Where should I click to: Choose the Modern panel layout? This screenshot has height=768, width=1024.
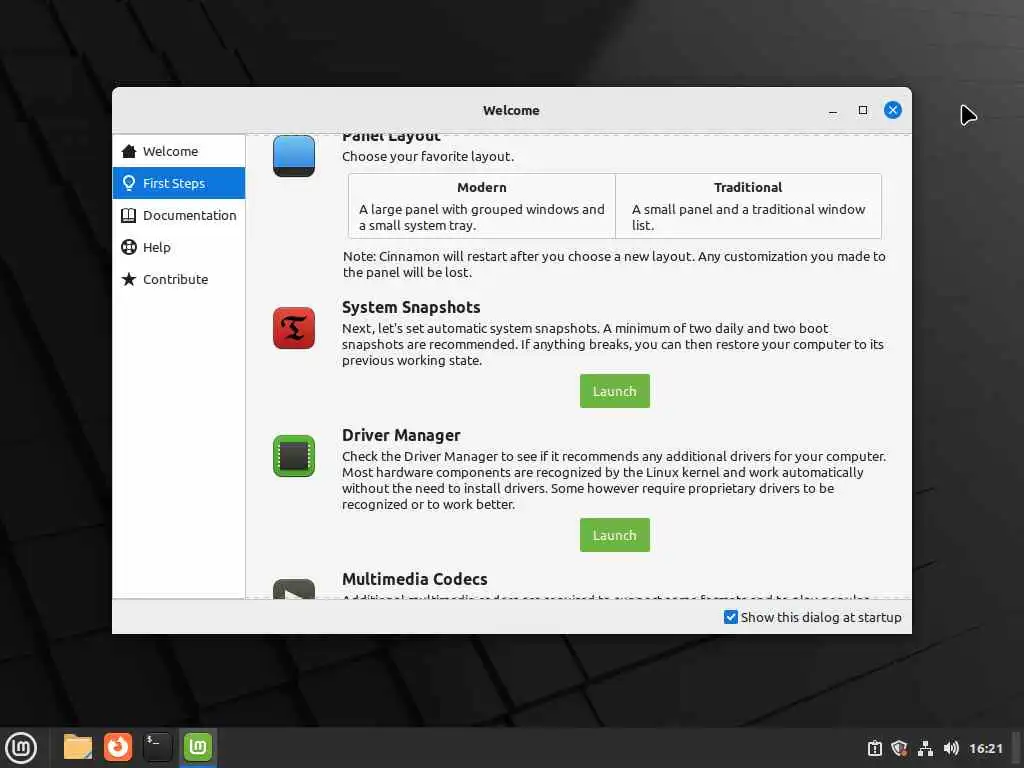point(482,206)
